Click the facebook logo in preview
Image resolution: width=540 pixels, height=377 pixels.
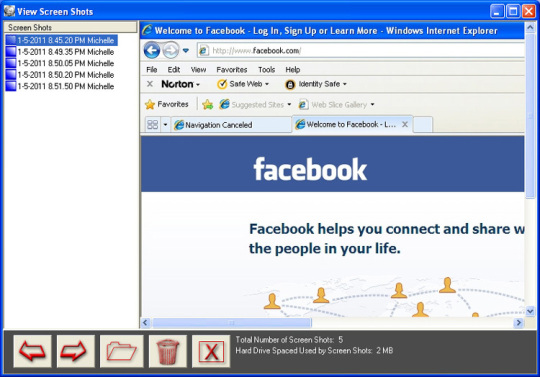coord(310,169)
